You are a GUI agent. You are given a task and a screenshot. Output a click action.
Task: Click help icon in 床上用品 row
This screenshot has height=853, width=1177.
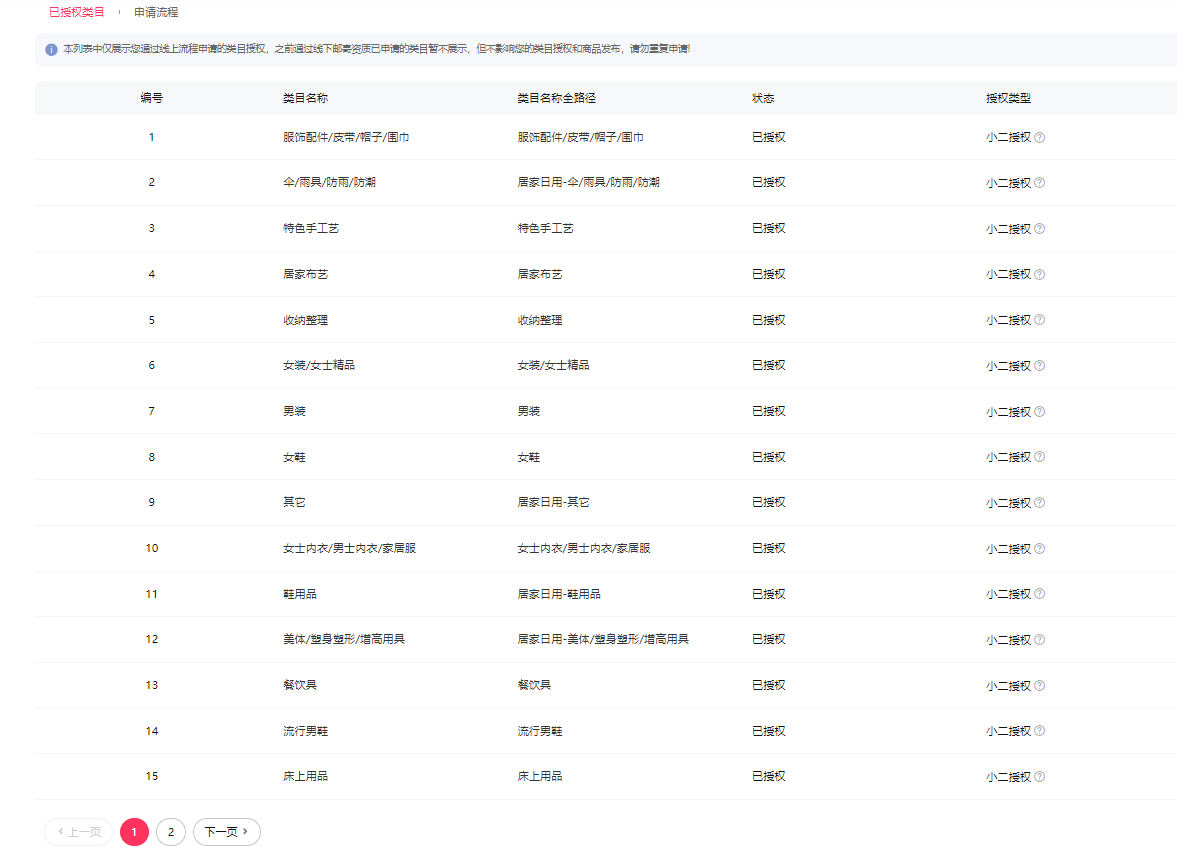click(1040, 777)
